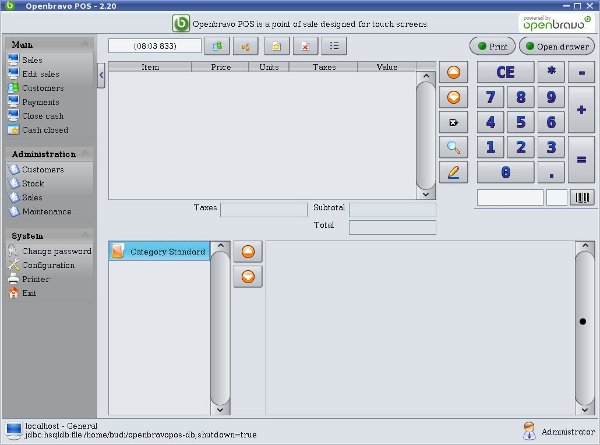Click the Total amount field

[393, 227]
